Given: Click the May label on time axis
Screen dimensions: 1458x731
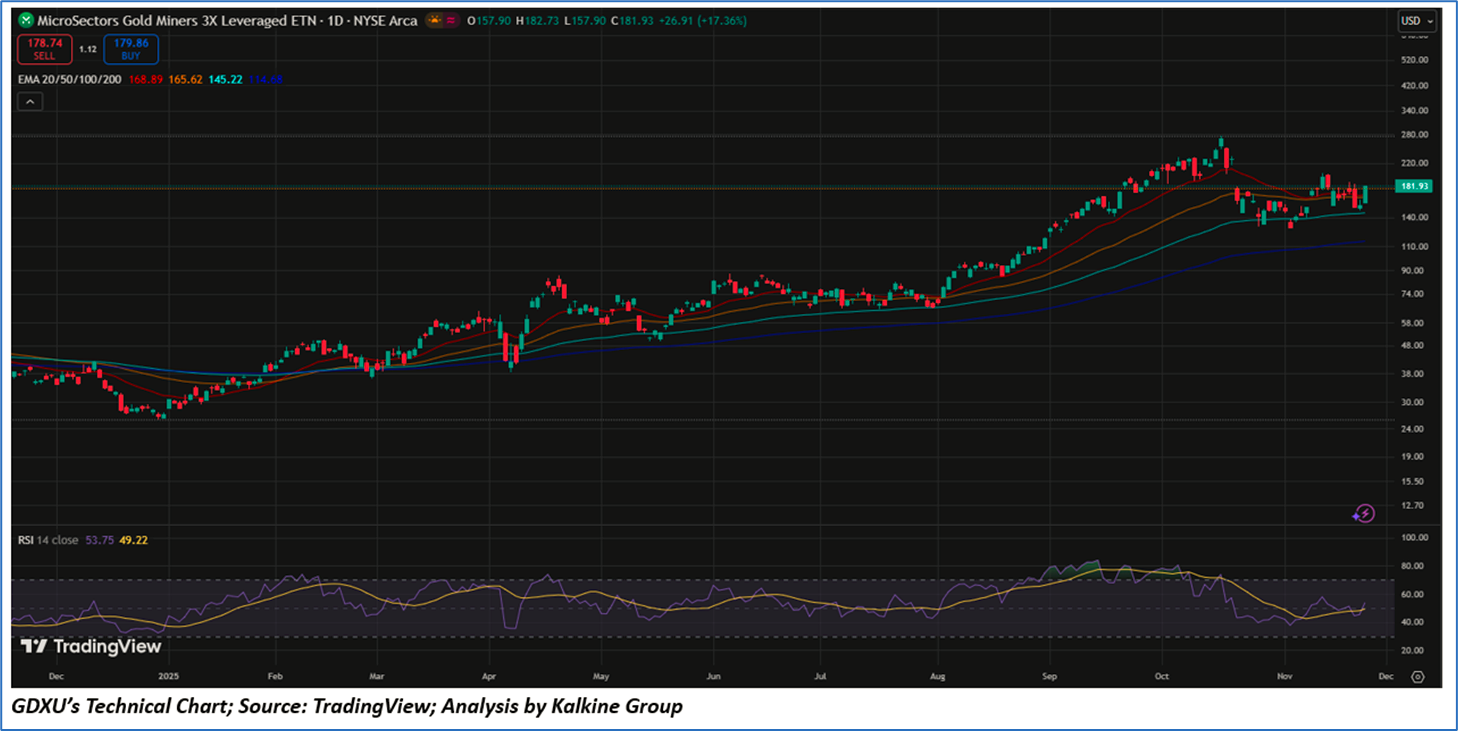Looking at the screenshot, I should (x=601, y=677).
